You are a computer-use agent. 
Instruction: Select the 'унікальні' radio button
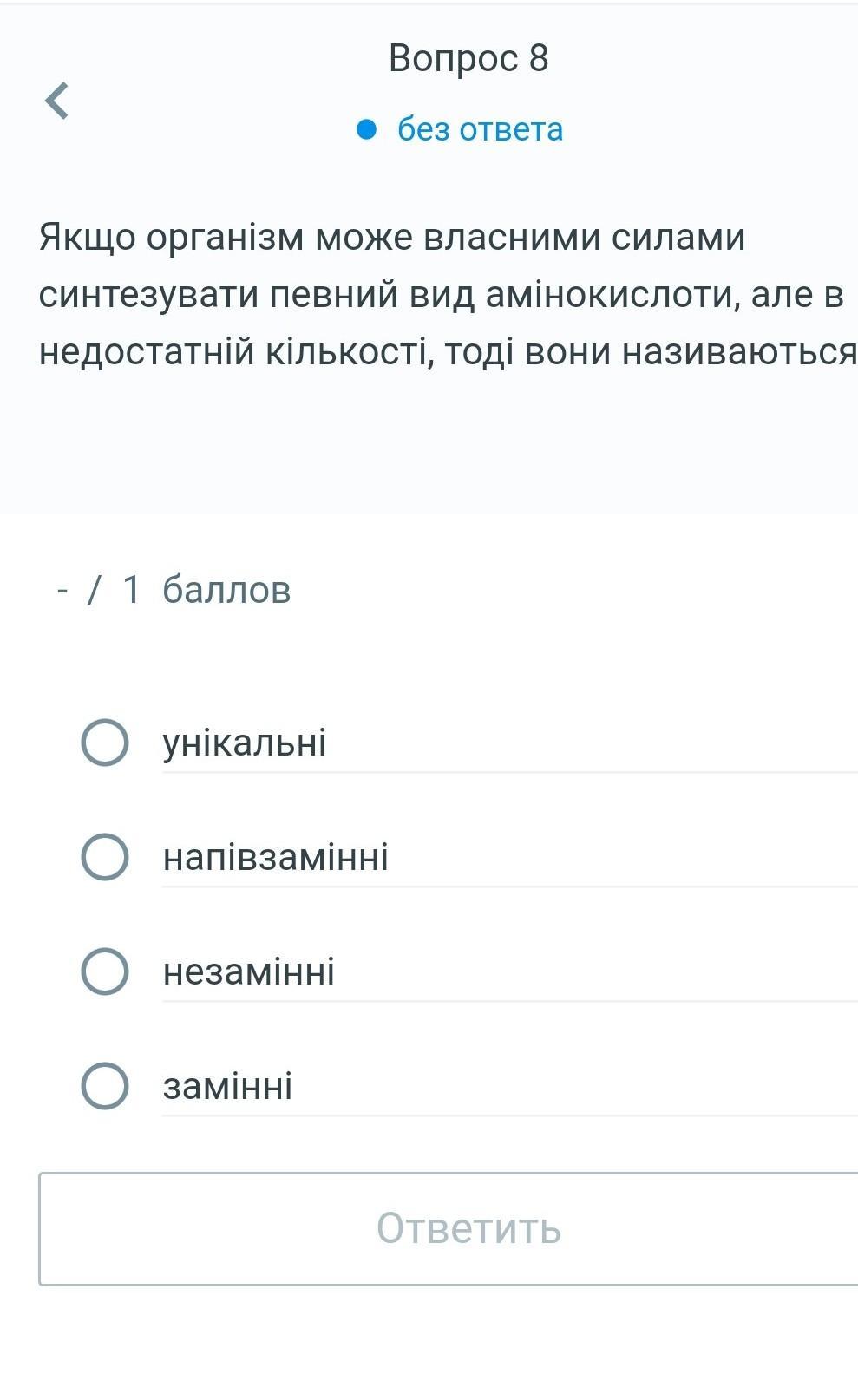[x=105, y=743]
